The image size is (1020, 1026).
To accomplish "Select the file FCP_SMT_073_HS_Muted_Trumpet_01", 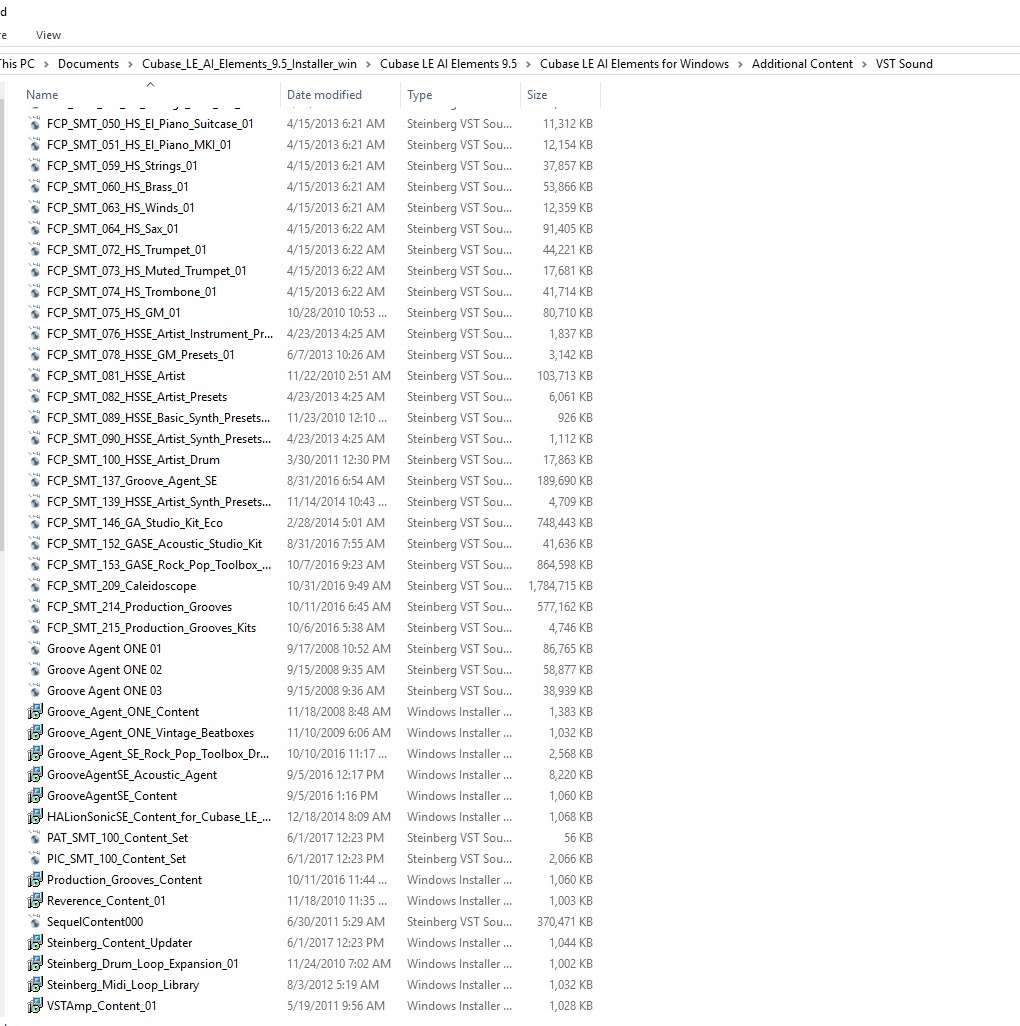I will pos(147,271).
